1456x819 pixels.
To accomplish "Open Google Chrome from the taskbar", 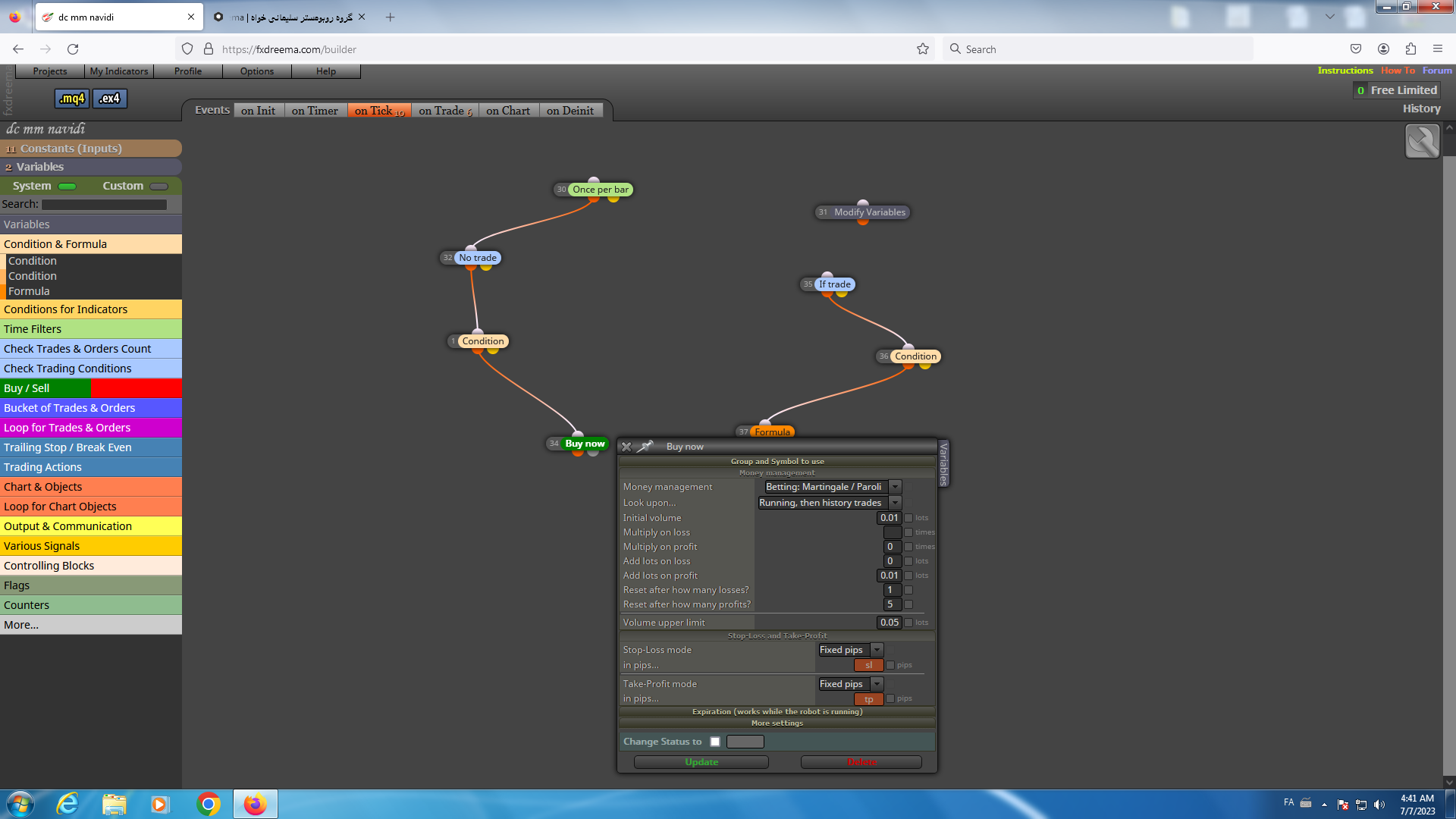I will click(x=209, y=804).
